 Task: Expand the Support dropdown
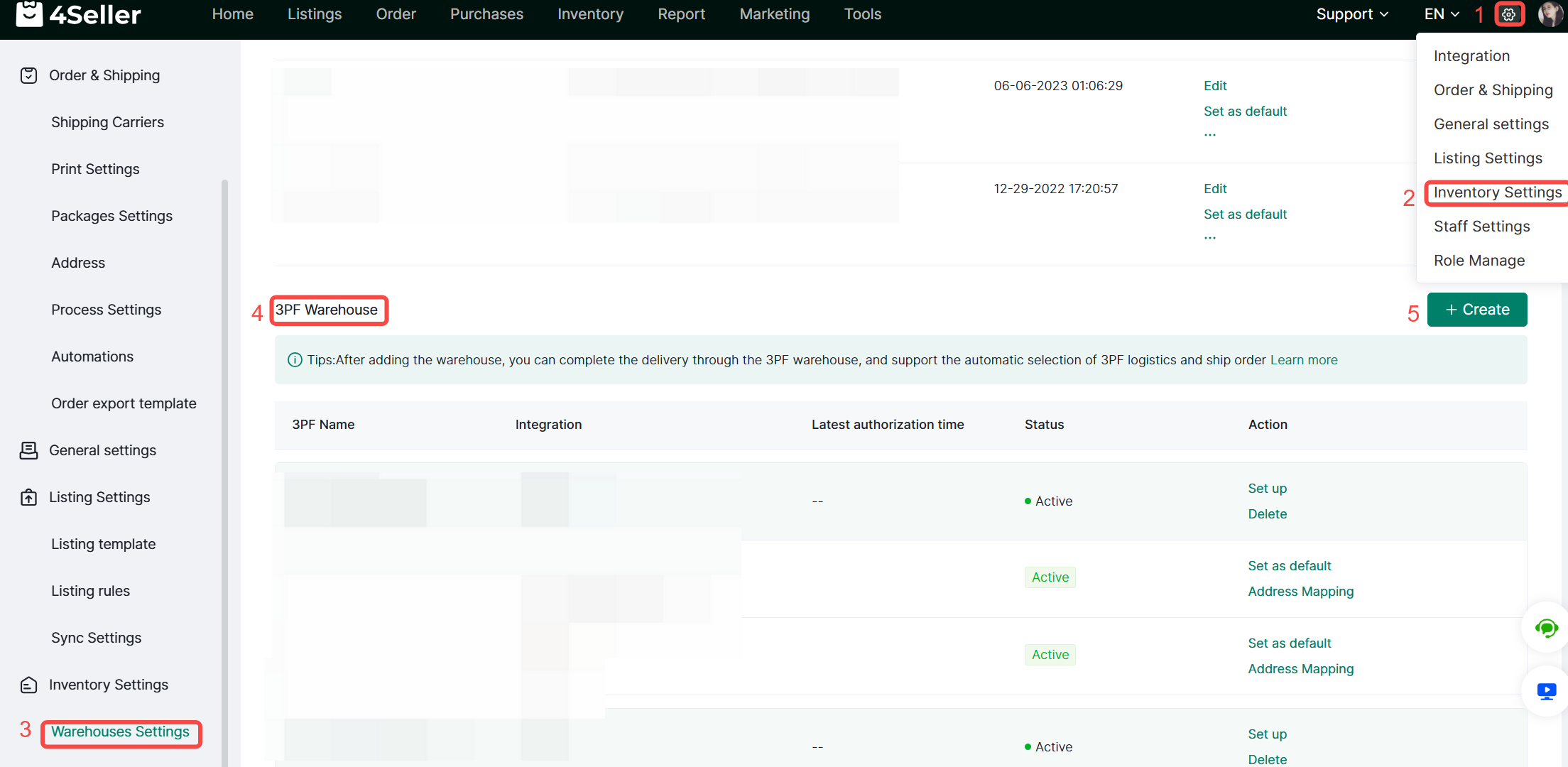(1352, 14)
